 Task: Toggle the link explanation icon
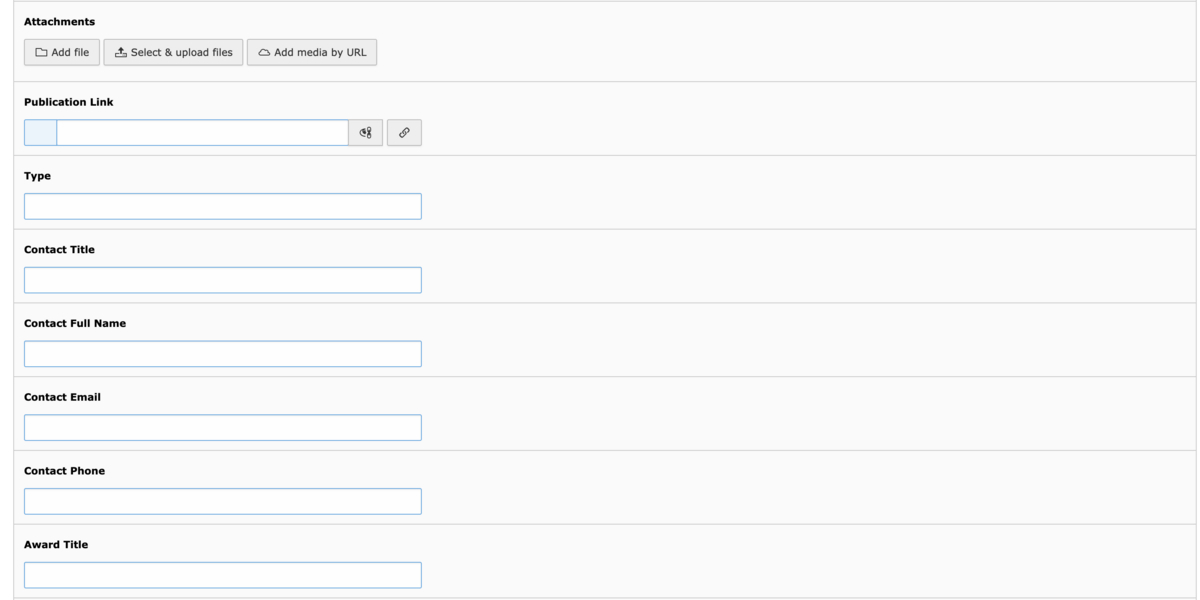pyautogui.click(x=365, y=133)
